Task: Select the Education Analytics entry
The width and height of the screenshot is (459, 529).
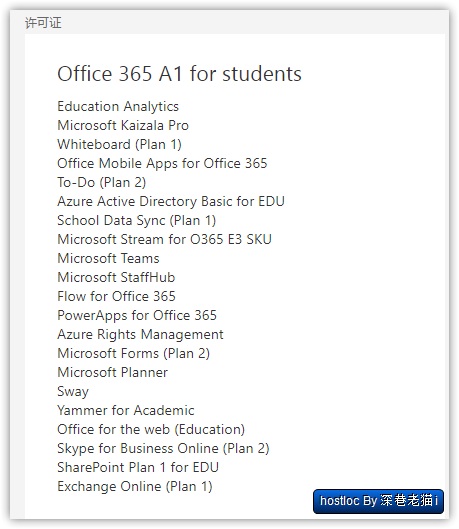Action: coord(118,107)
